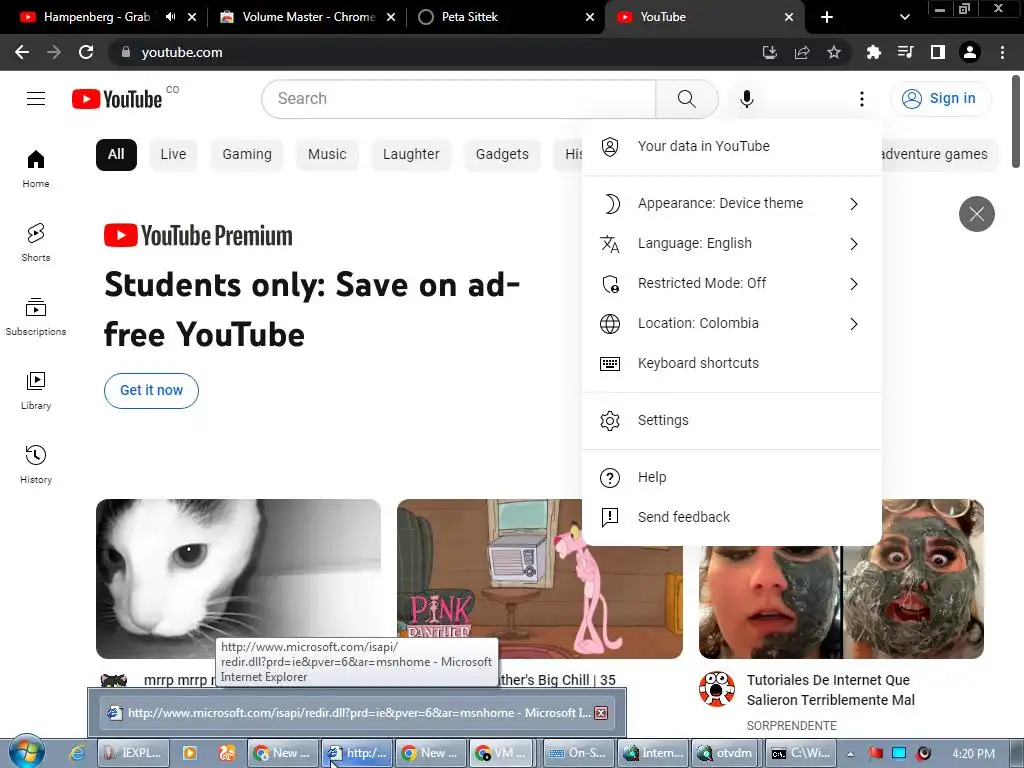Open Chrome extensions puzzle icon

(873, 52)
